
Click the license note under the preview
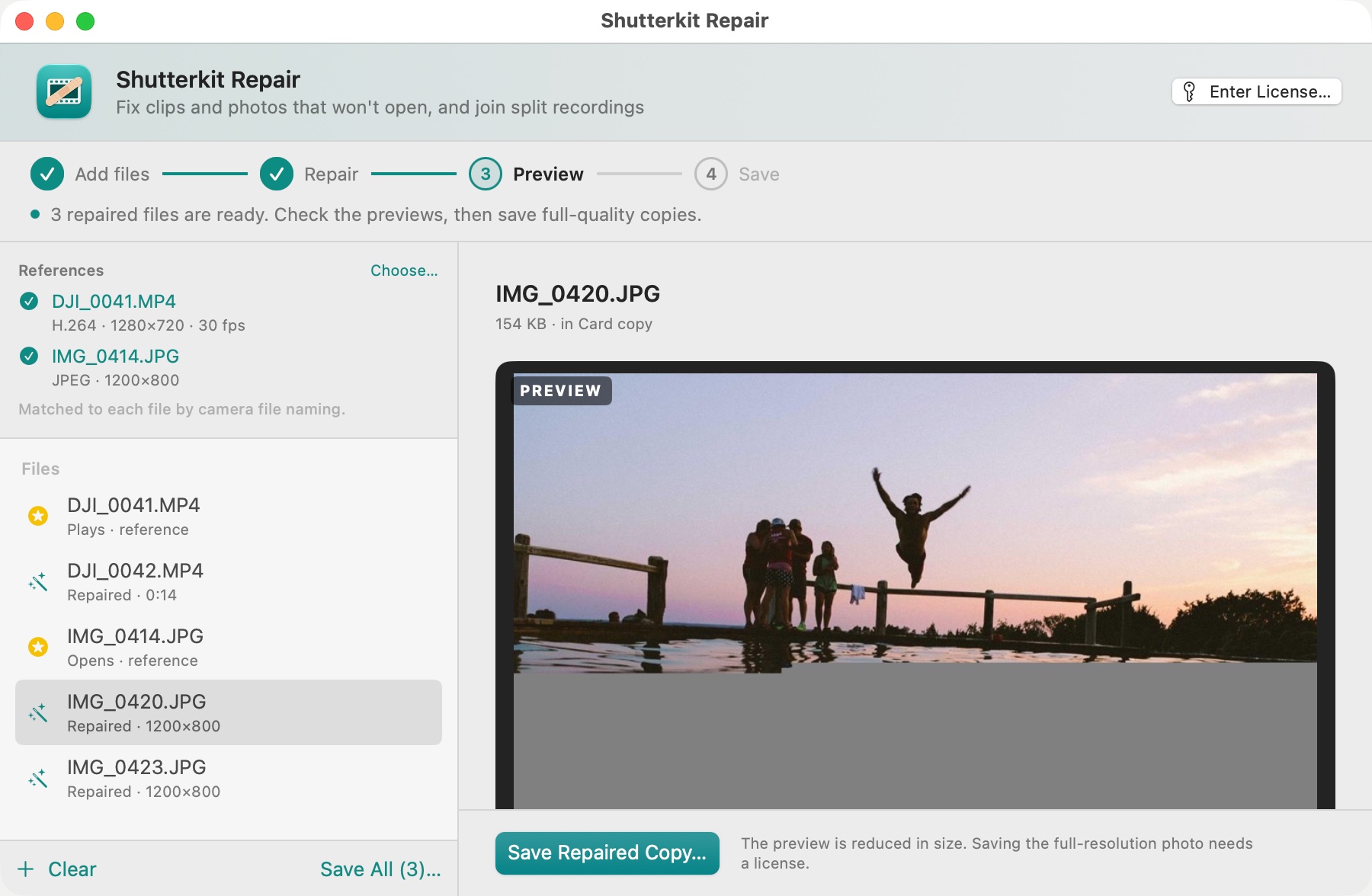[997, 853]
